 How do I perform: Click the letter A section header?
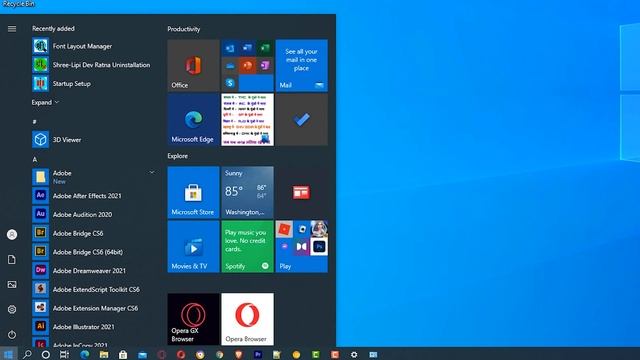(x=35, y=159)
